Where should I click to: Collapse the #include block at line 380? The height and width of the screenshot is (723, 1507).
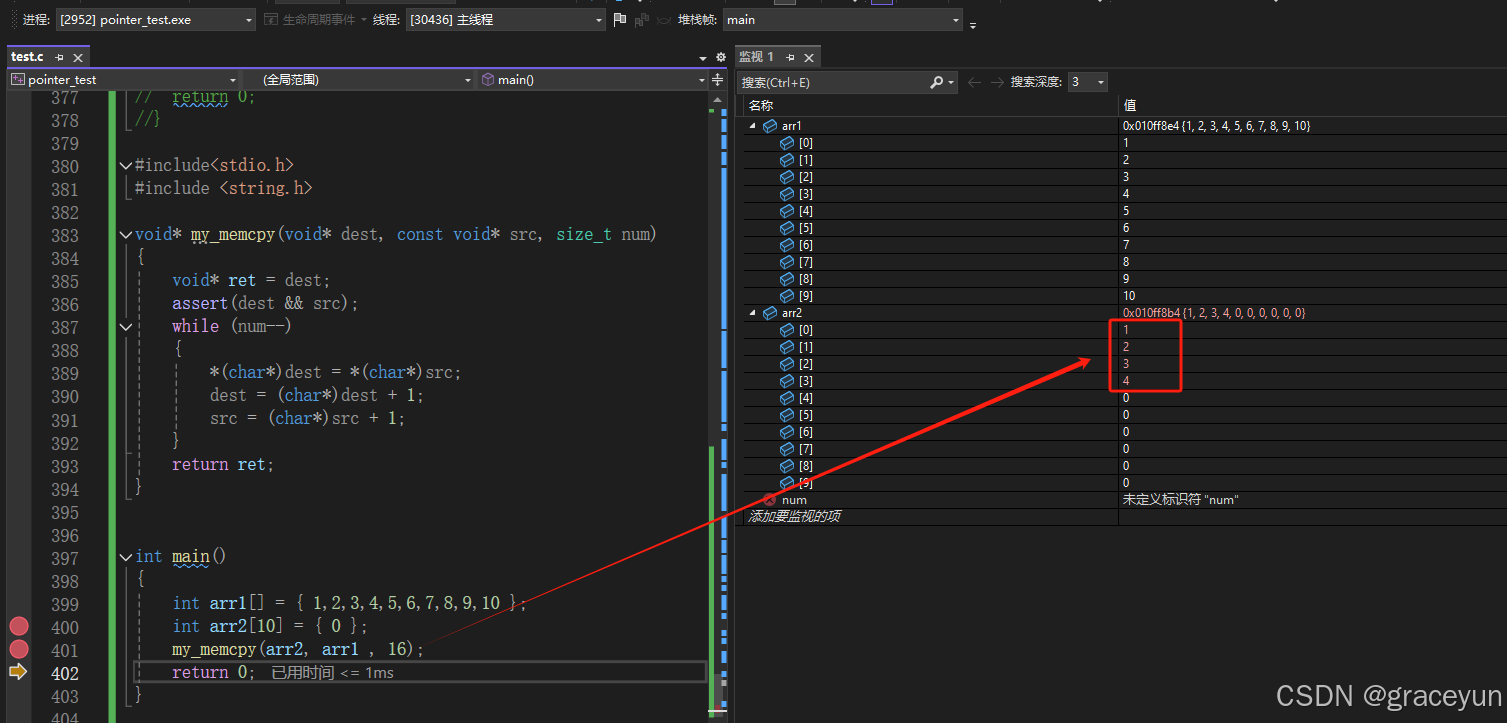point(126,165)
